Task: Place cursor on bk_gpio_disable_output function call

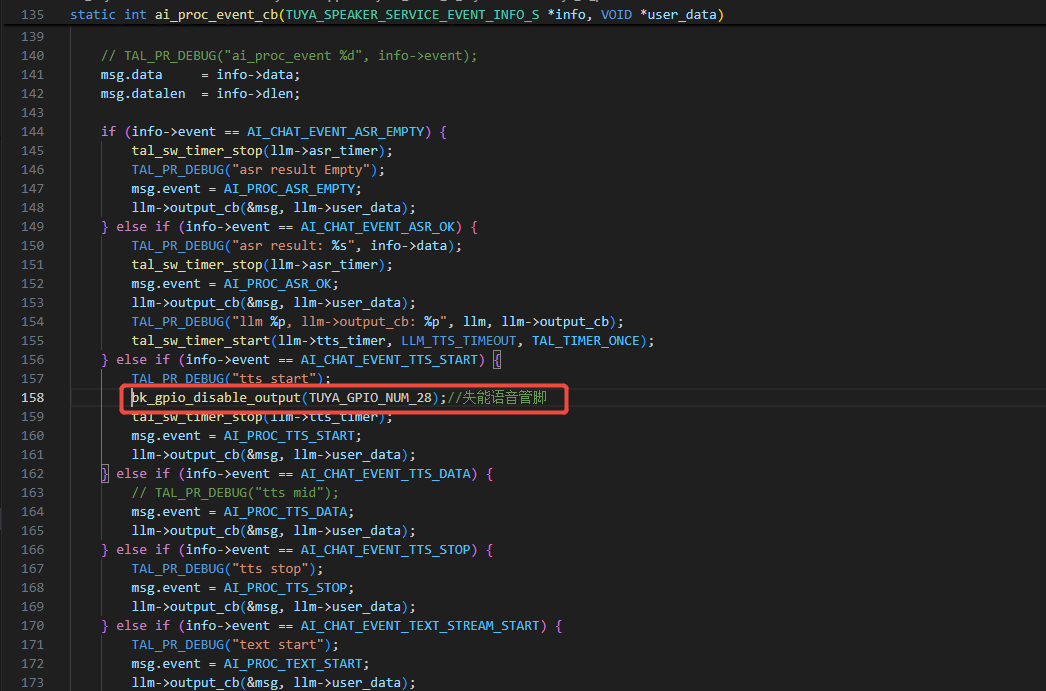Action: [x=216, y=398]
